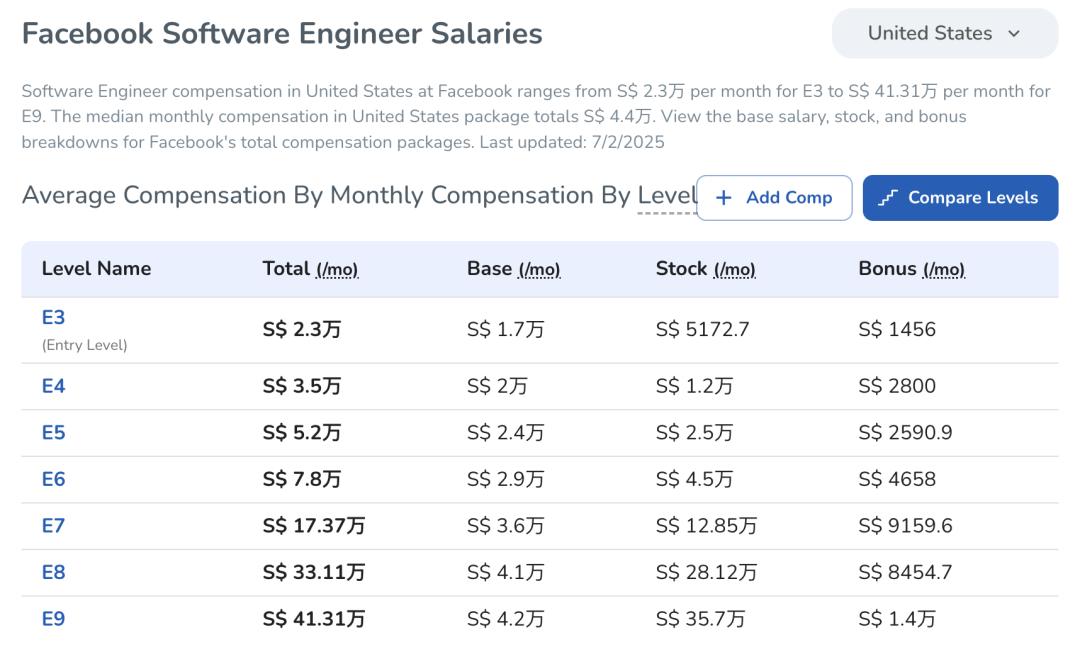The height and width of the screenshot is (647, 1080).
Task: Click the (/mo) label in Total header
Action: click(337, 270)
